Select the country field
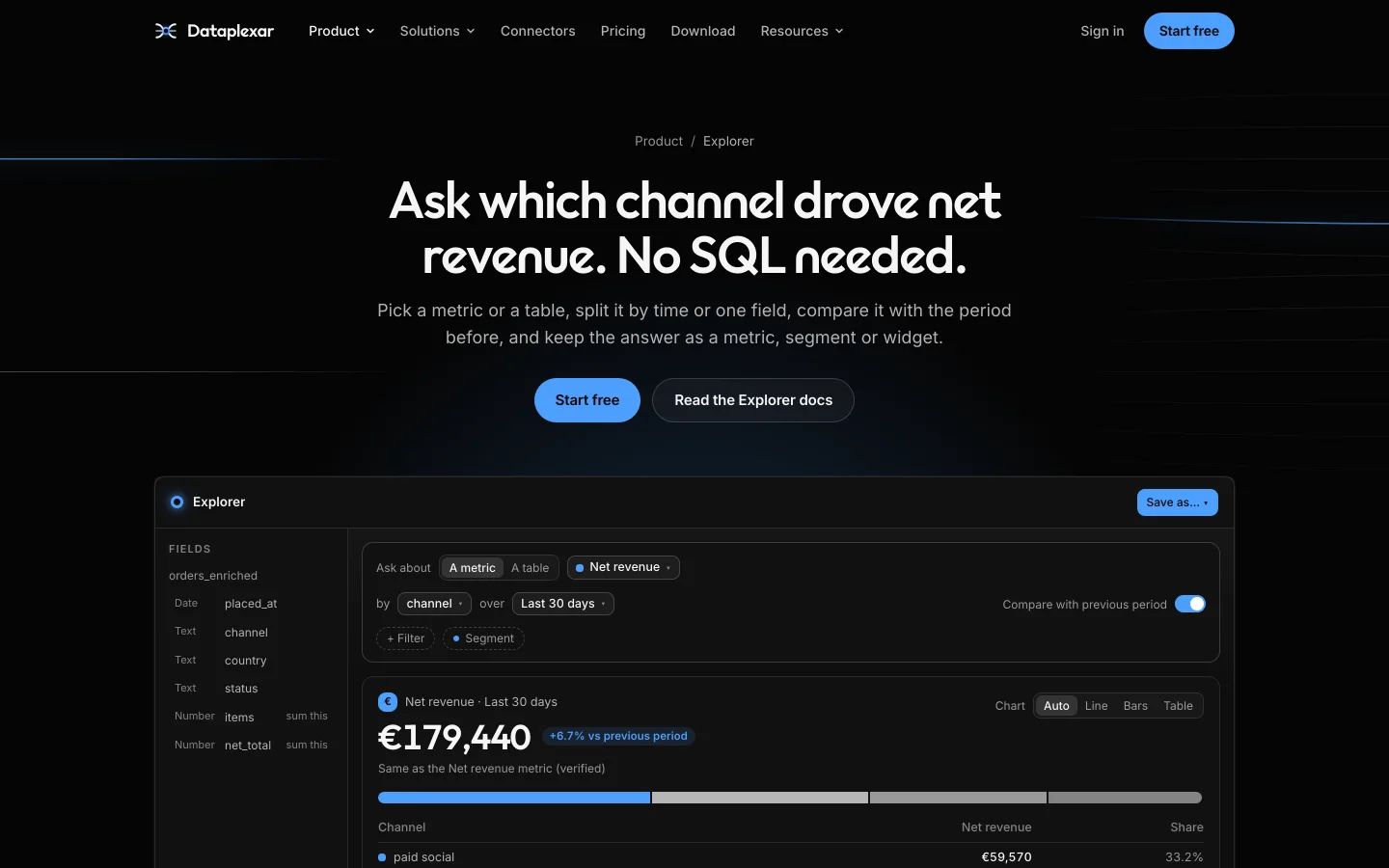Image resolution: width=1389 pixels, height=868 pixels. [251, 661]
